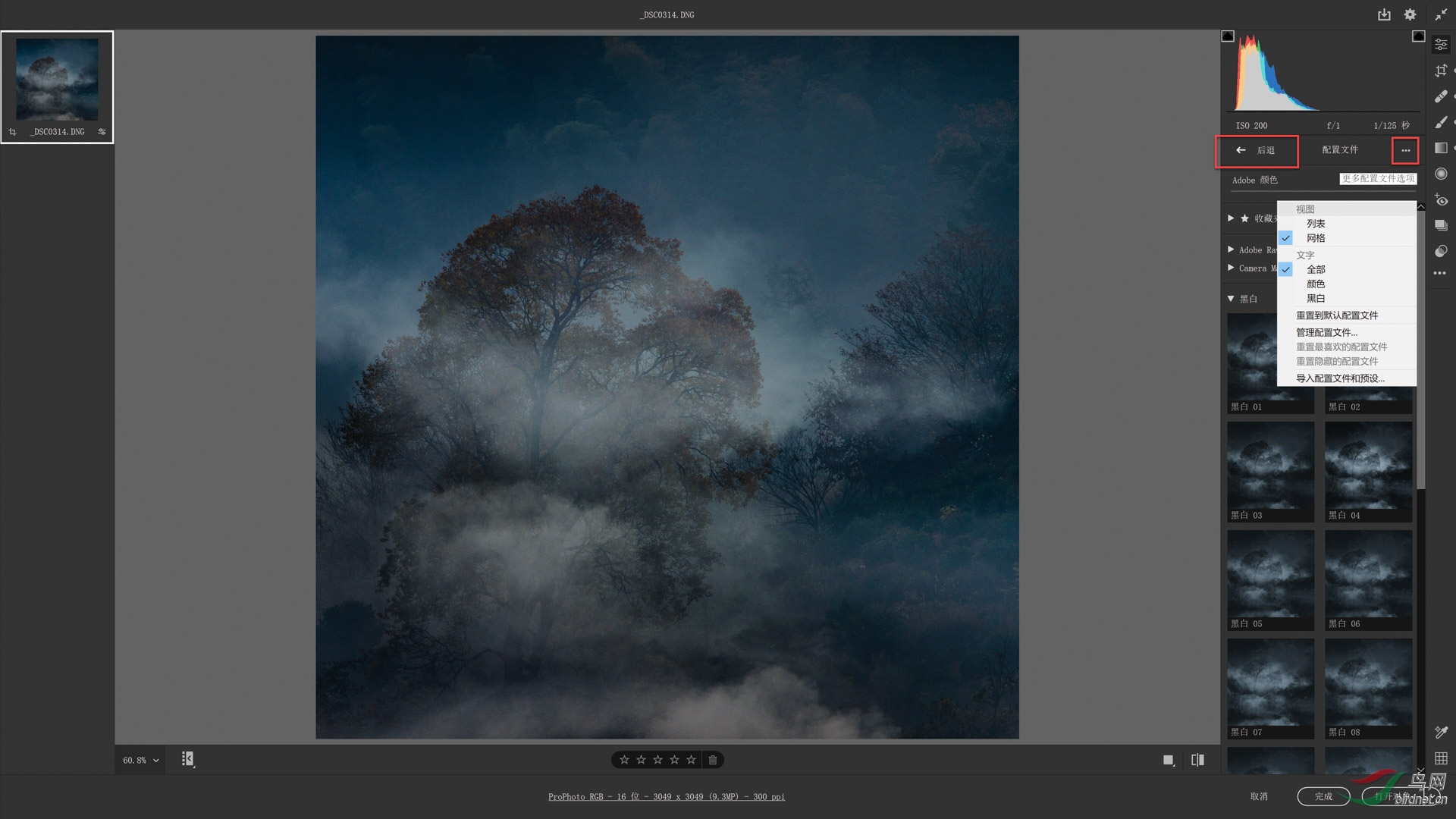Toggle the shadow clipping warning in histogram
The height and width of the screenshot is (819, 1456).
tap(1228, 36)
